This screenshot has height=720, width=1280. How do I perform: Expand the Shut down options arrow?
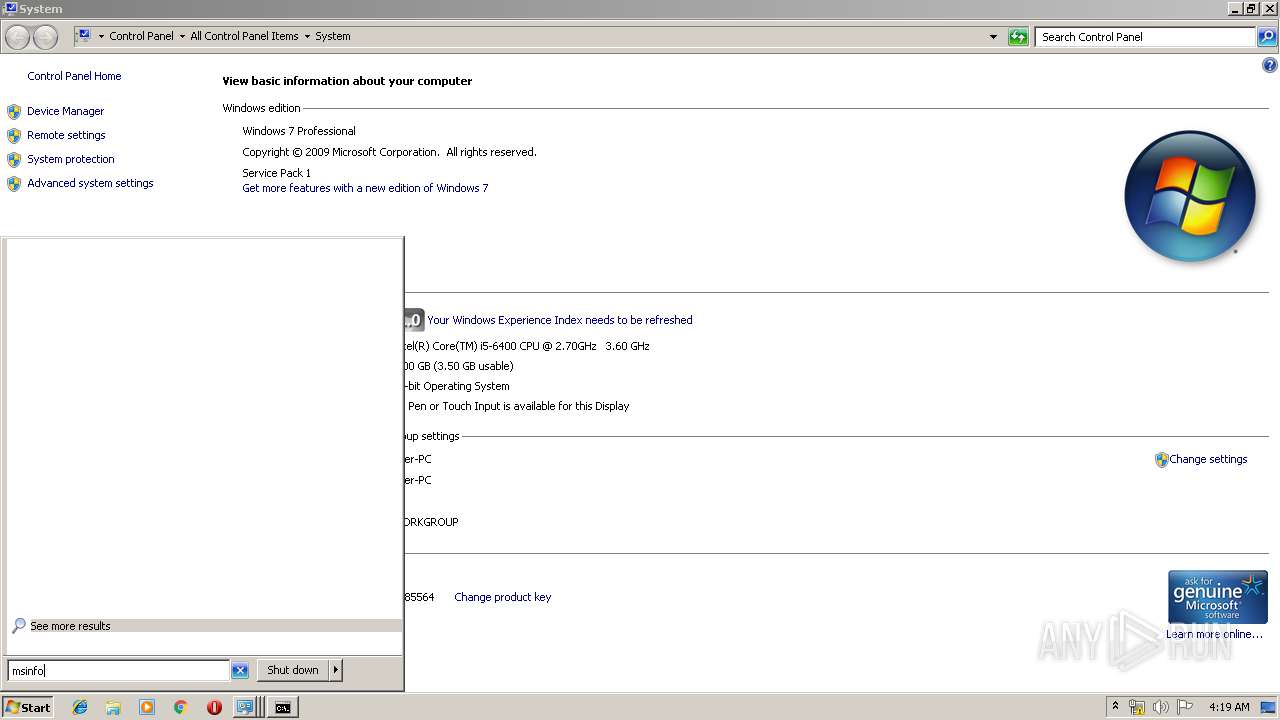click(336, 670)
